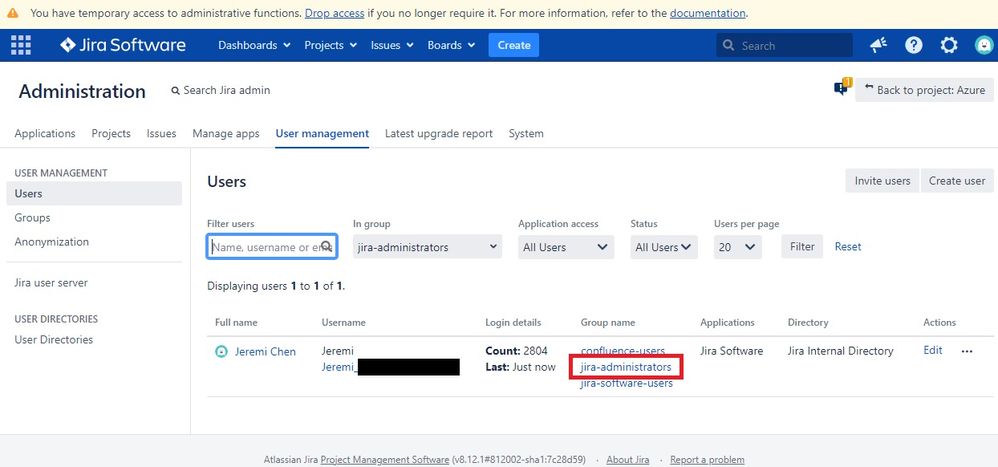Click the Drop access link

(x=334, y=13)
